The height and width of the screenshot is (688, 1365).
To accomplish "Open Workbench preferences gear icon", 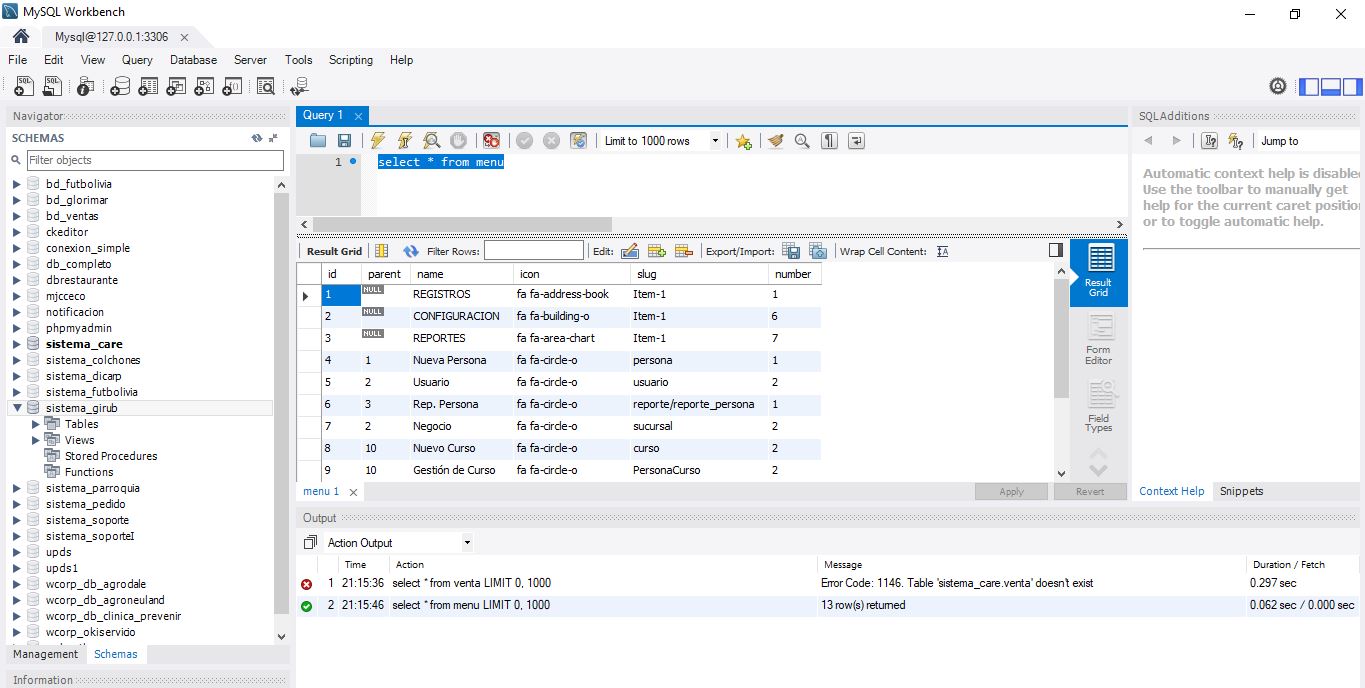I will click(x=1277, y=87).
